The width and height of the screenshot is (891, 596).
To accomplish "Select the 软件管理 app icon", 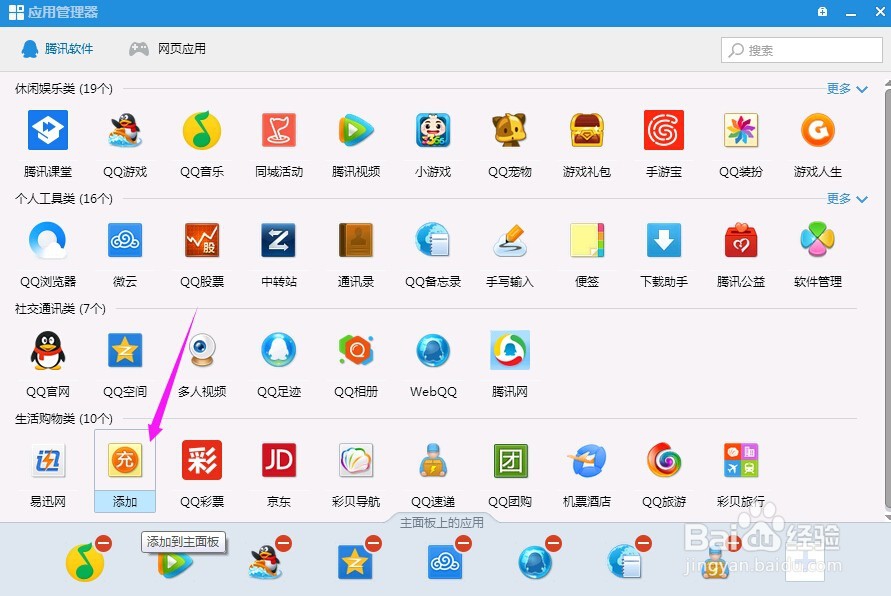I will 818,240.
